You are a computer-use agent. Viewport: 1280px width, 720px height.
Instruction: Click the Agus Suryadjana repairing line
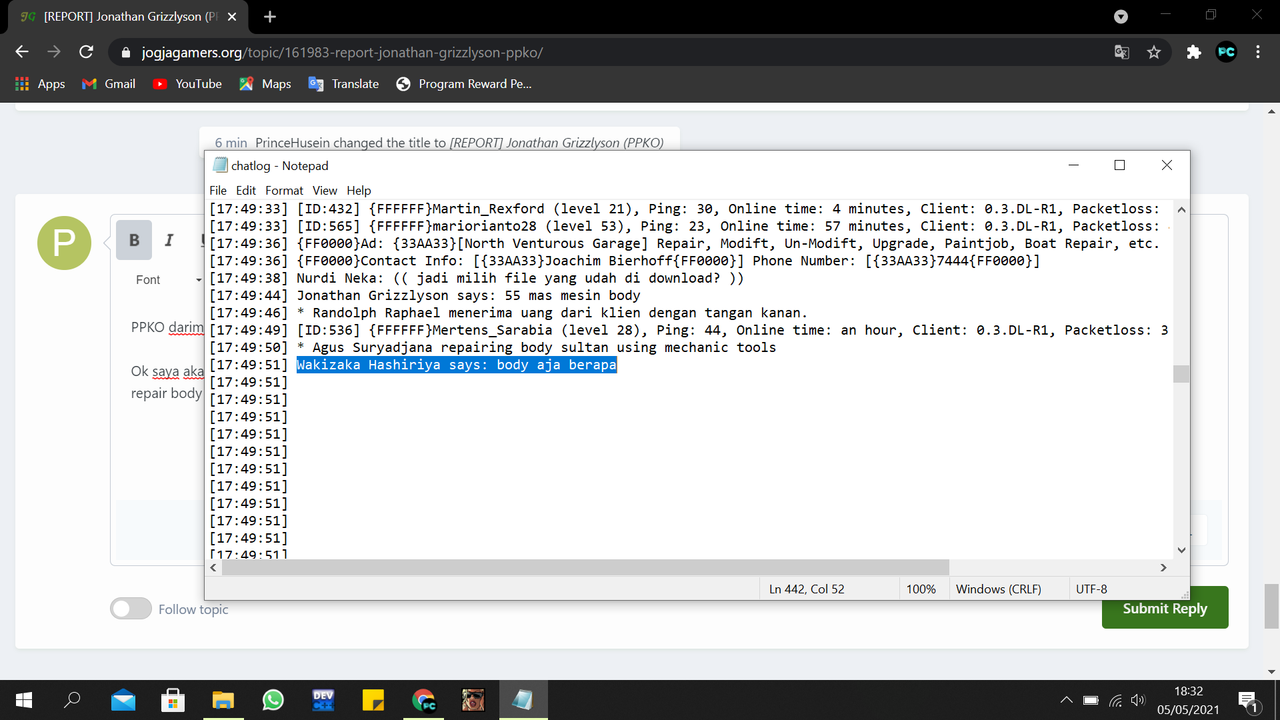(536, 347)
